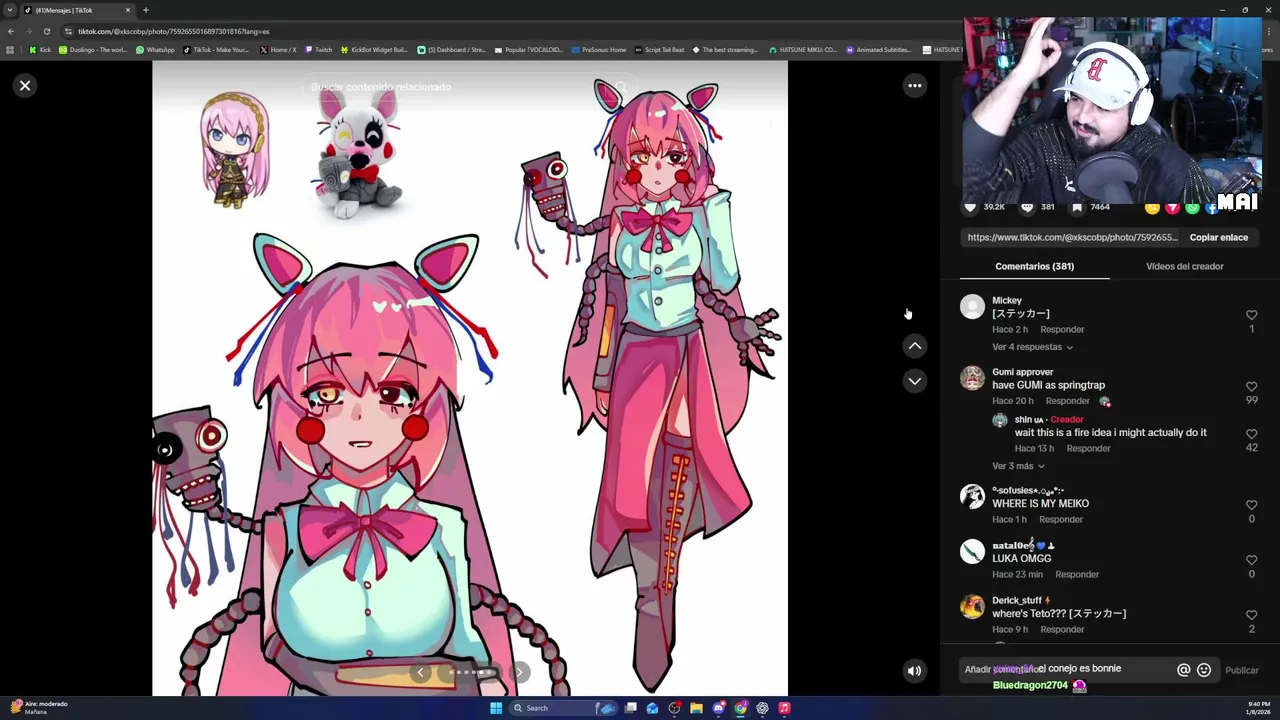Open File Explorer from the taskbar
The image size is (1280, 720).
696,708
